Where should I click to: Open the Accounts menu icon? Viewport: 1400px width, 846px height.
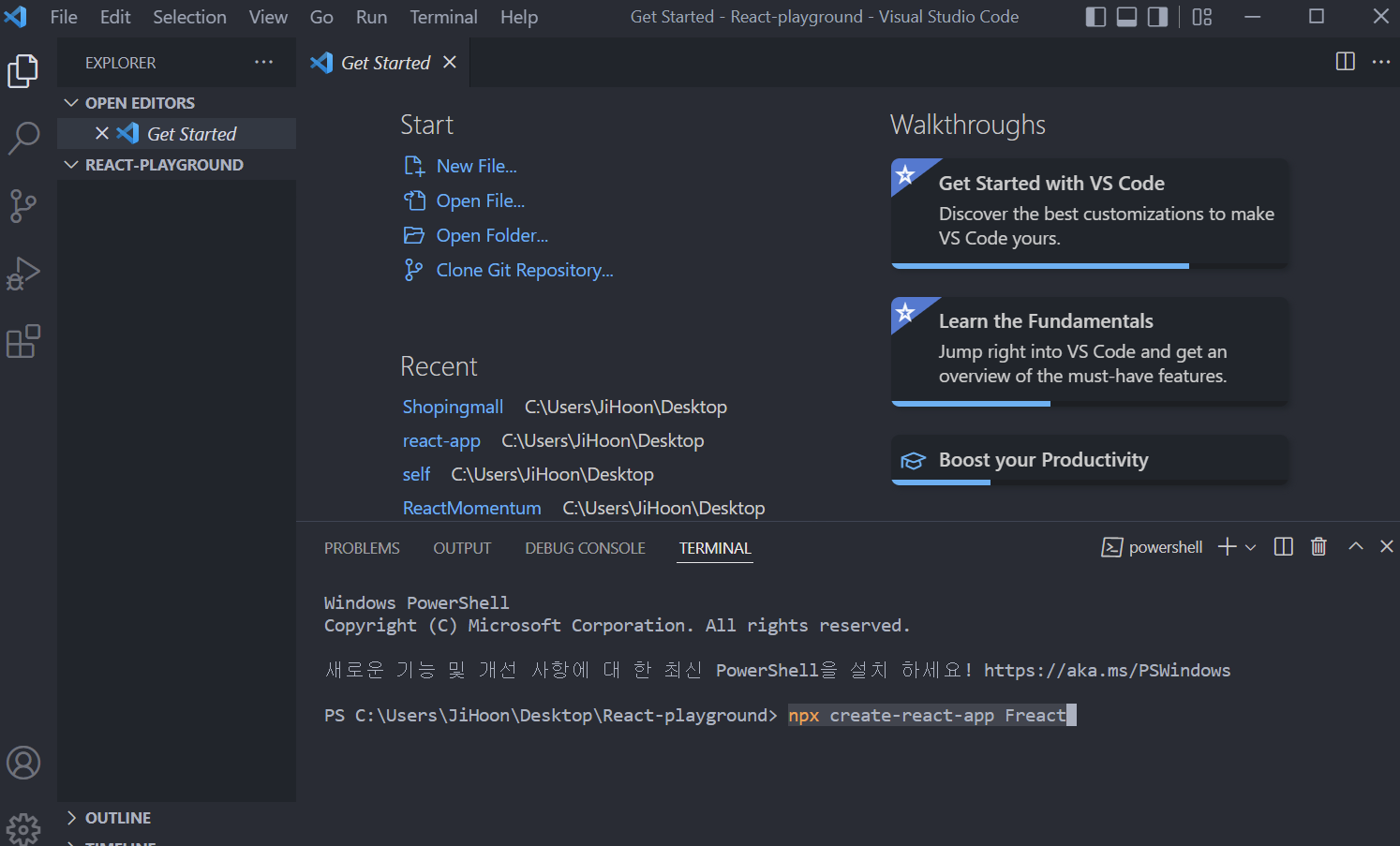click(x=23, y=763)
